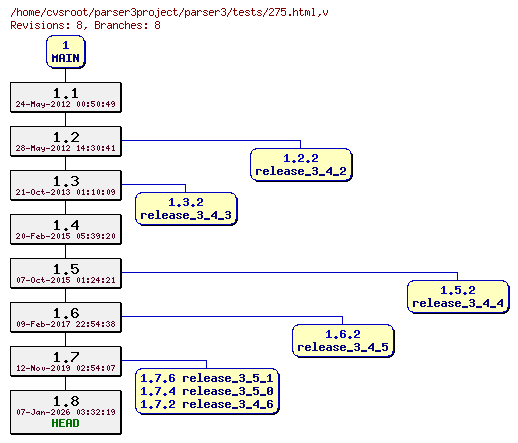The height and width of the screenshot is (443, 518).
Task: Click date 12-Nov-2019 02:54:07
Action: (x=66, y=368)
